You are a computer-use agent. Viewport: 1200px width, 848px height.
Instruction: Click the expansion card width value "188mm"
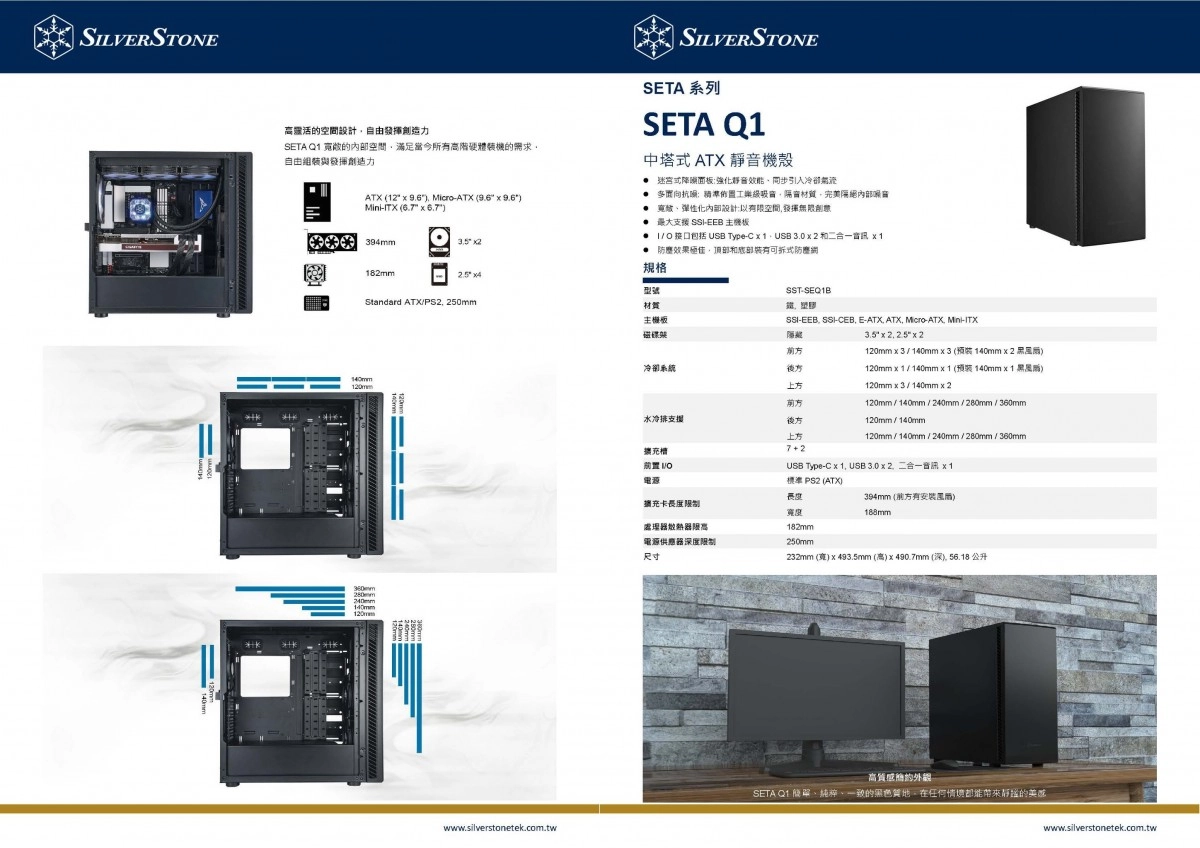pos(878,512)
